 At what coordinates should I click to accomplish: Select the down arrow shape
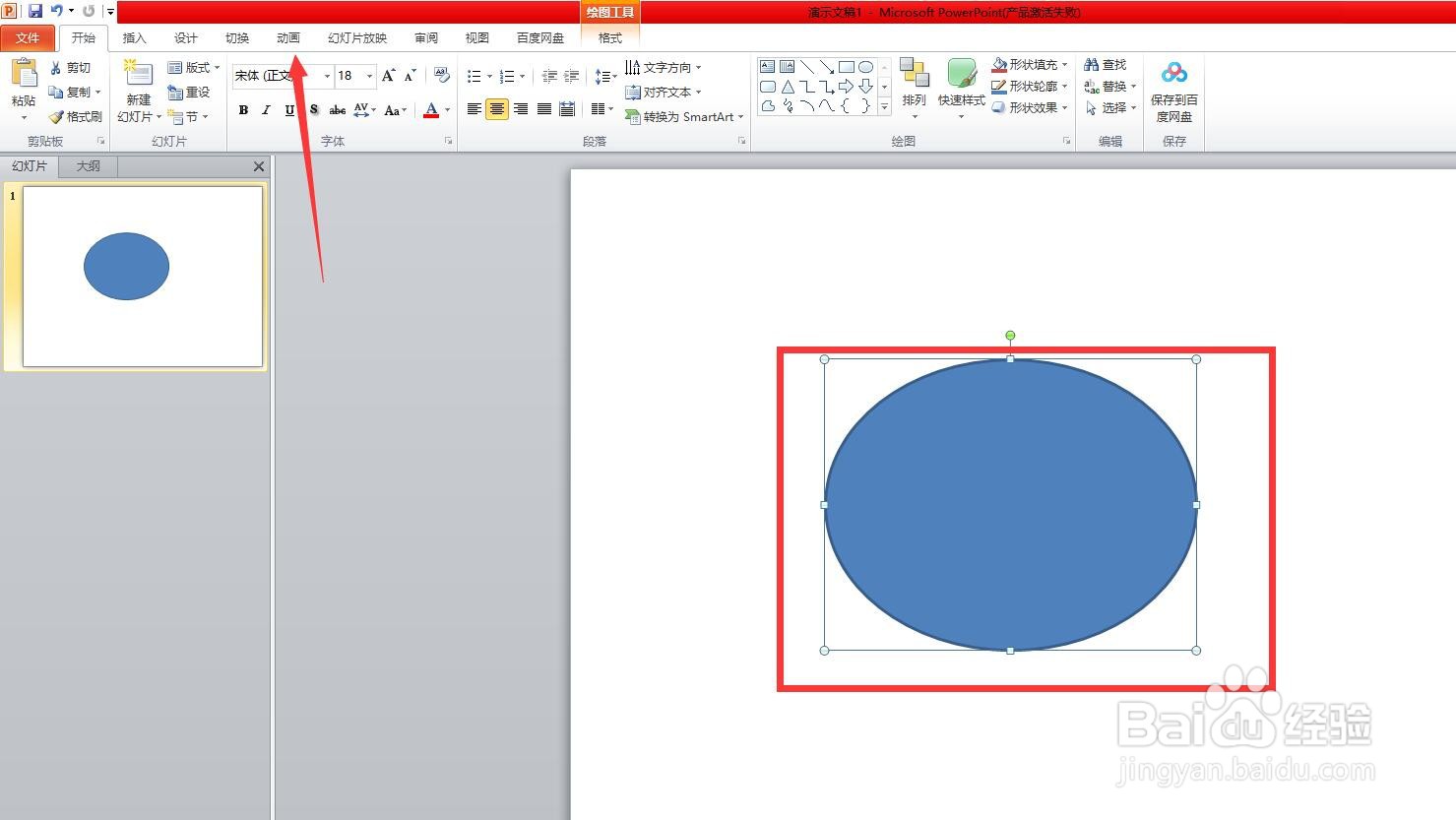point(865,87)
